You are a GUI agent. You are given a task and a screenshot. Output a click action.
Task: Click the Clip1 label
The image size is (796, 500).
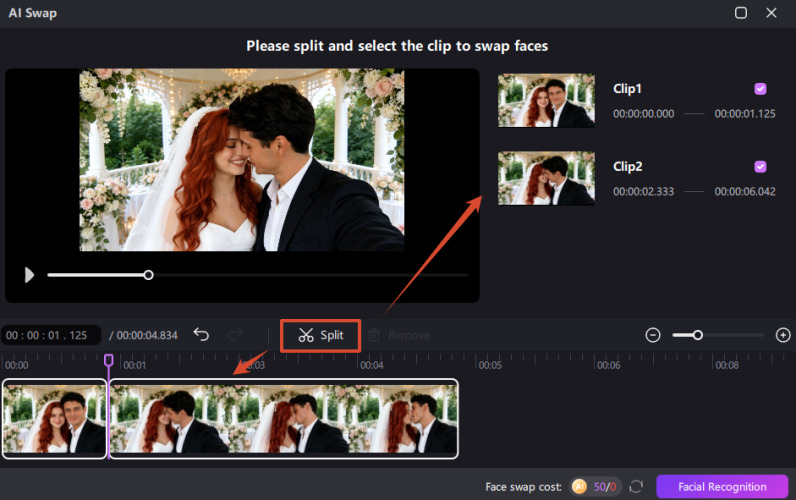(627, 89)
